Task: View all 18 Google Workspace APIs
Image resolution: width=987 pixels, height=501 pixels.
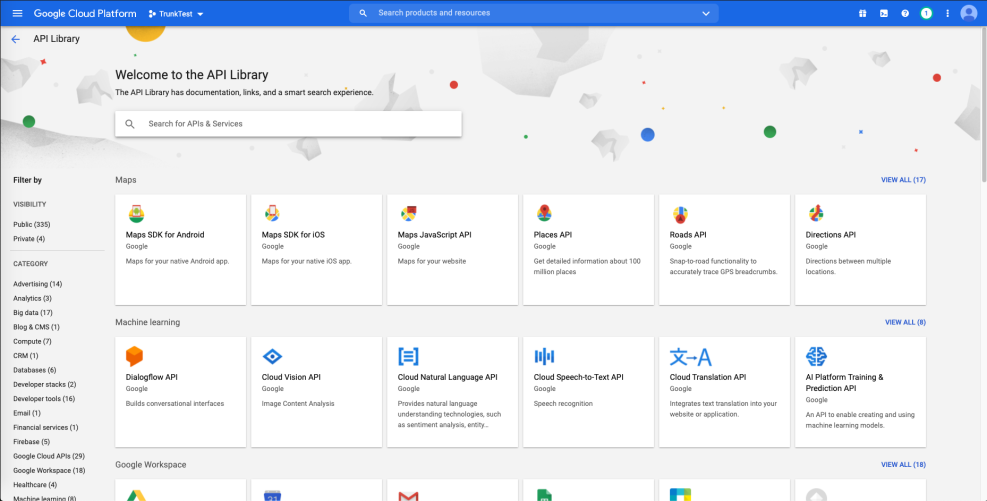Action: 903,464
